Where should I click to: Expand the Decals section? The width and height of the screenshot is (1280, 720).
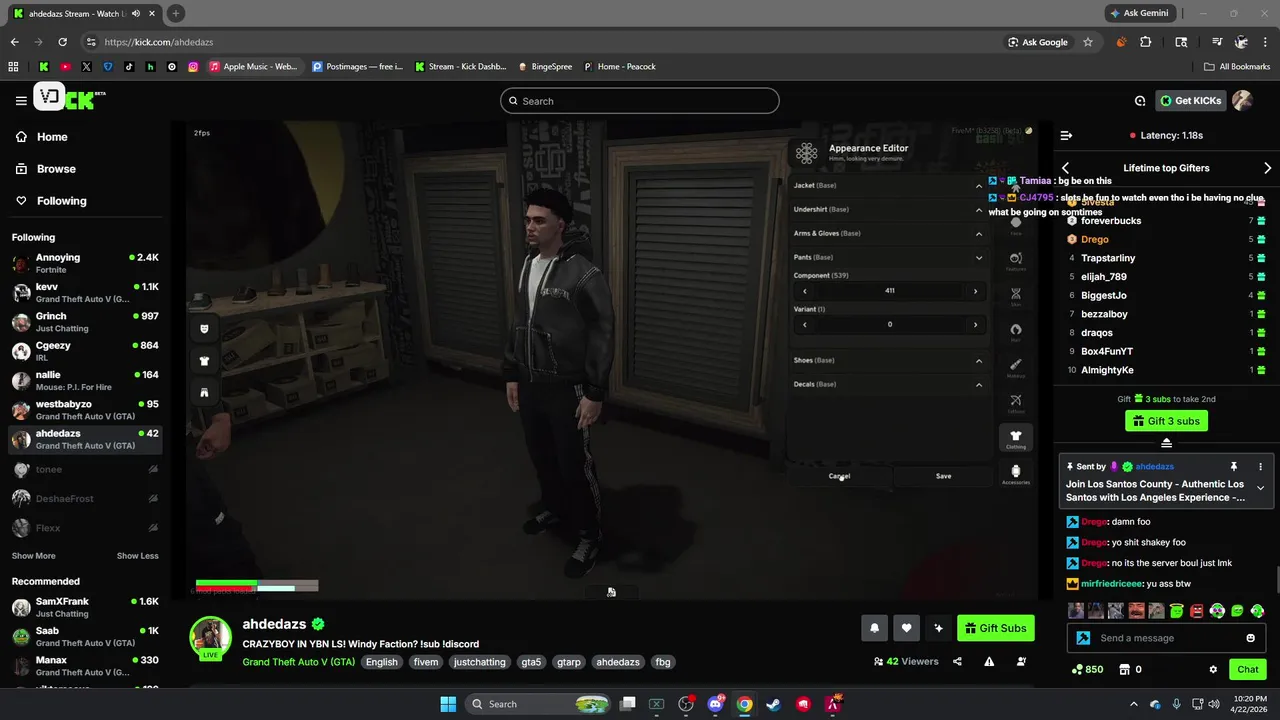click(x=887, y=384)
